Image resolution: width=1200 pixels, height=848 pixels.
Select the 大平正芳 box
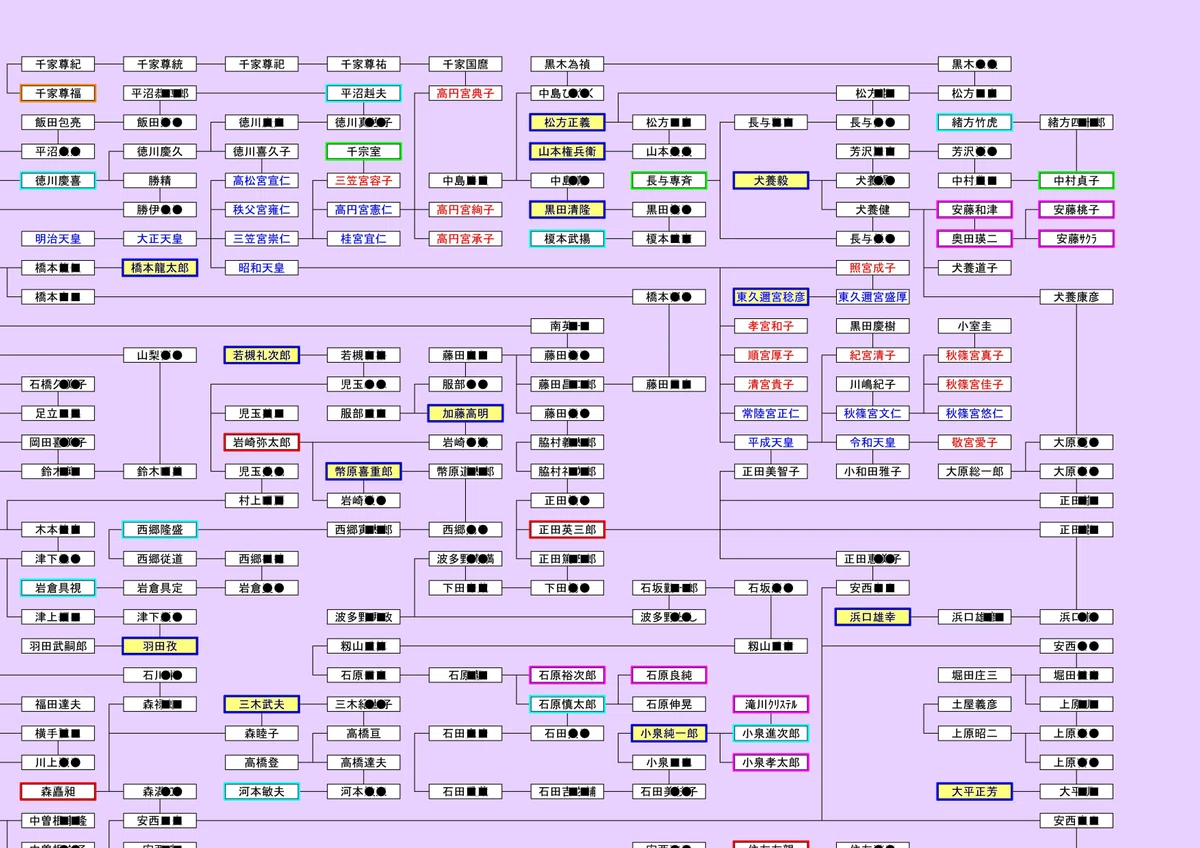pos(976,791)
